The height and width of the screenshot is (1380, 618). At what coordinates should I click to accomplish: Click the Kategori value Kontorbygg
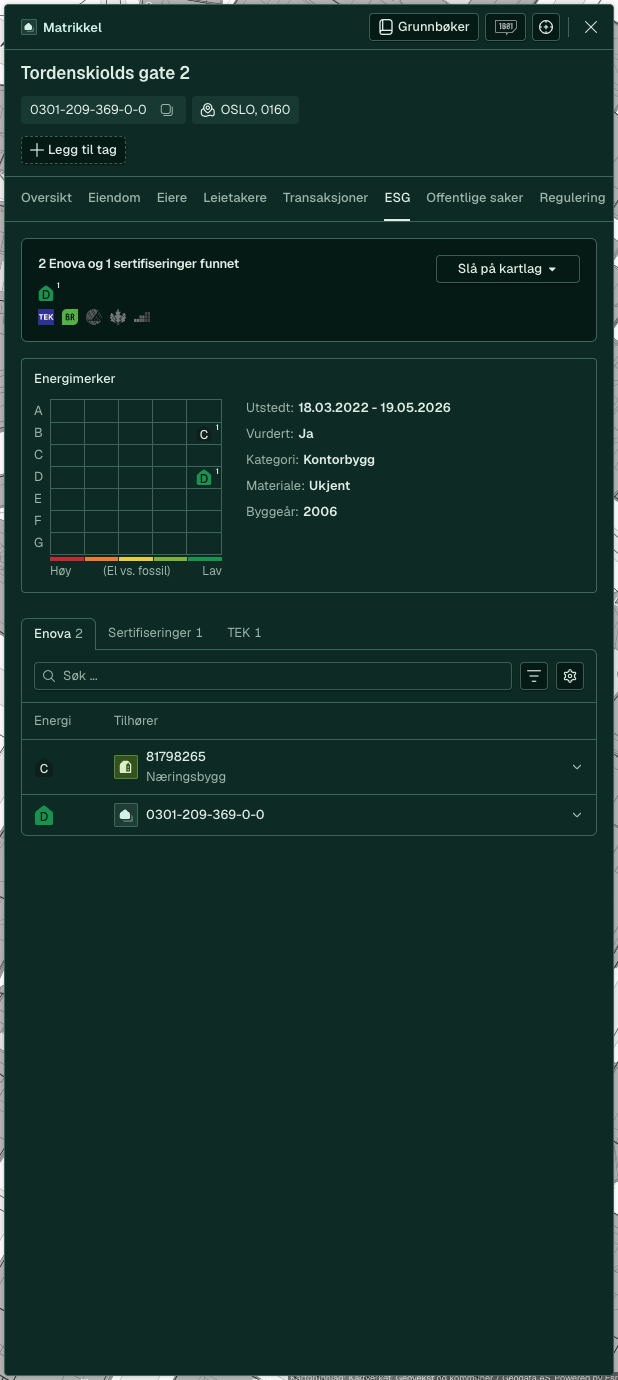[339, 460]
